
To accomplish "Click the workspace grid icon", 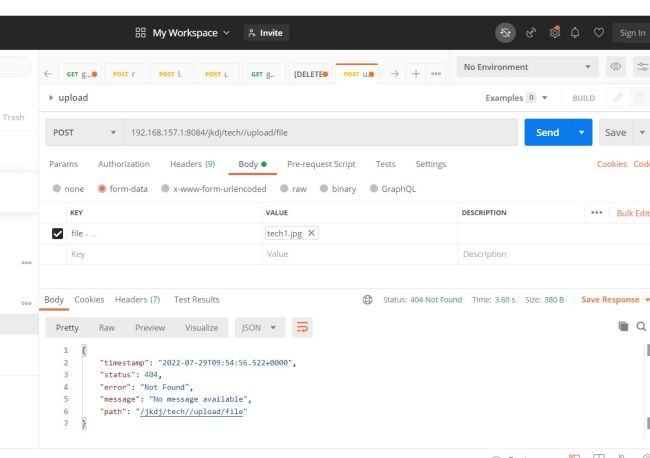I will tap(141, 33).
